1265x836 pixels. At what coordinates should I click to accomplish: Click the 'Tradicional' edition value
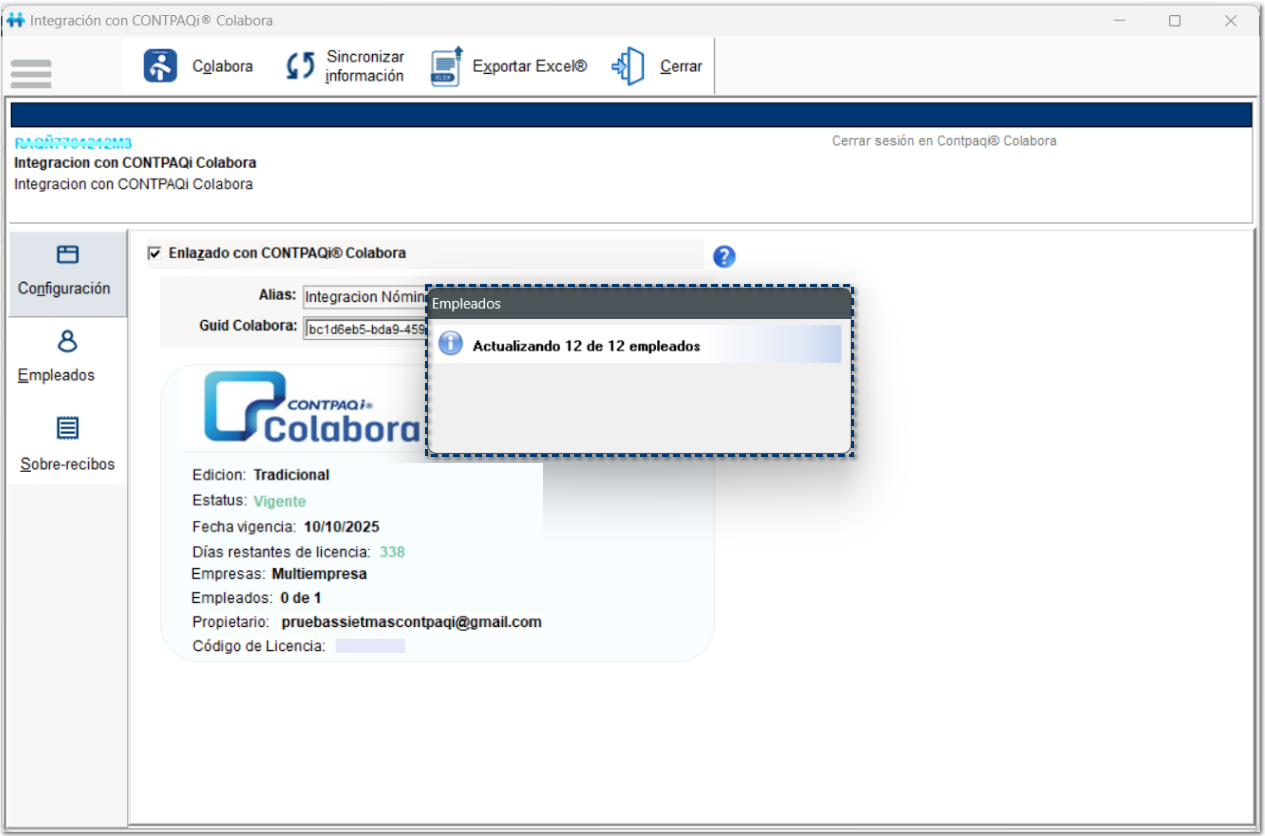(x=291, y=475)
